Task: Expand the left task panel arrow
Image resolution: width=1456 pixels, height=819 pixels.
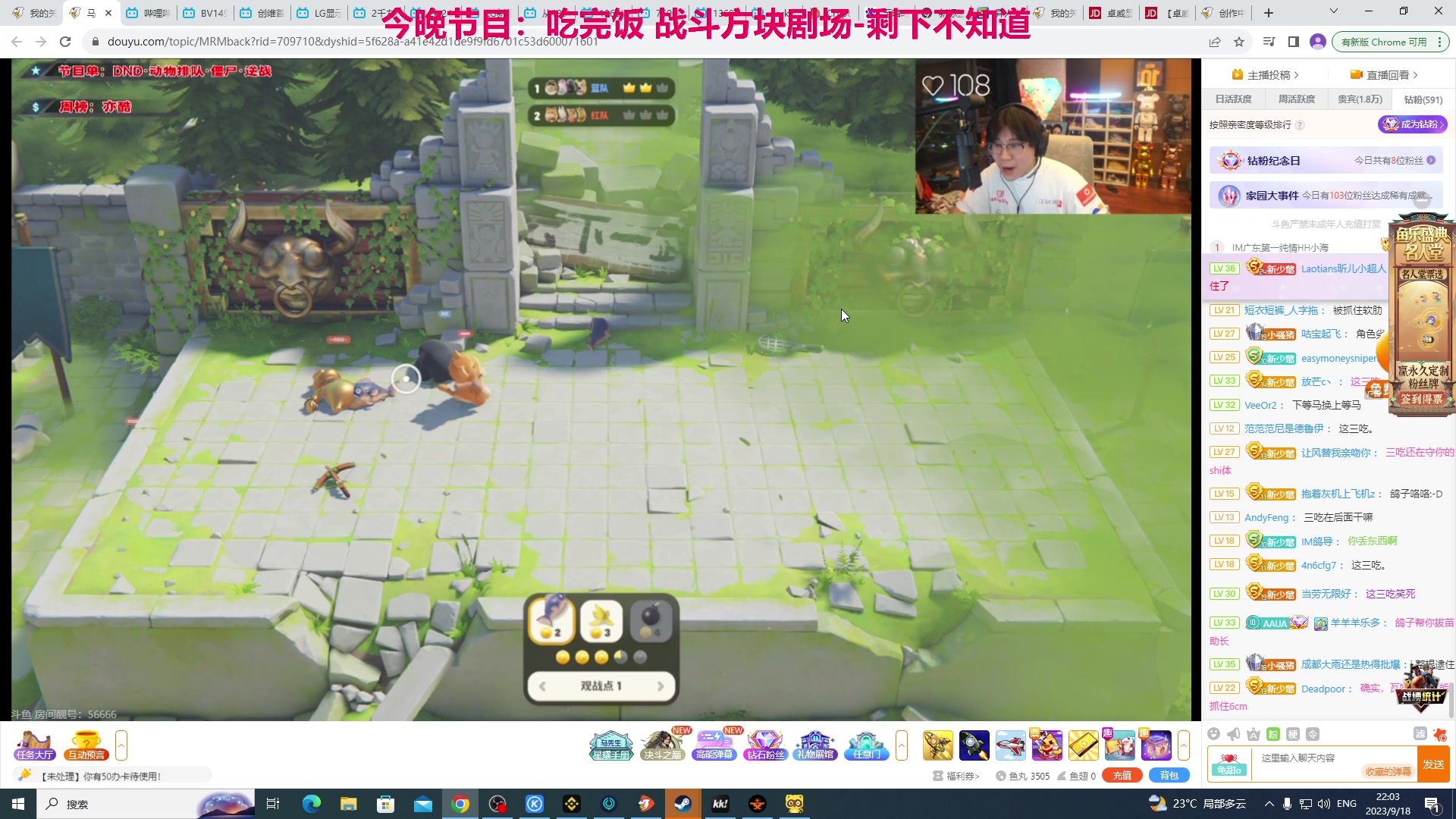Action: (121, 745)
